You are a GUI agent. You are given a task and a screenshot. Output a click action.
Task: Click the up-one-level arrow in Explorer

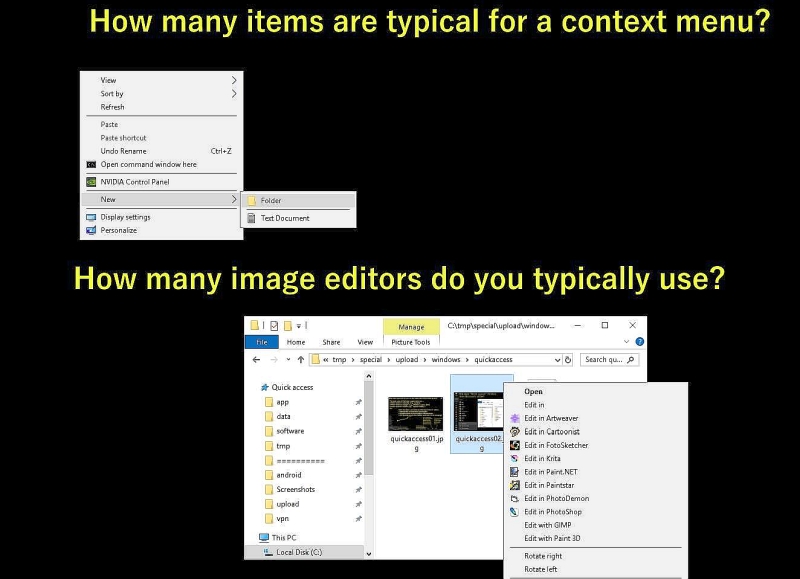tap(301, 360)
